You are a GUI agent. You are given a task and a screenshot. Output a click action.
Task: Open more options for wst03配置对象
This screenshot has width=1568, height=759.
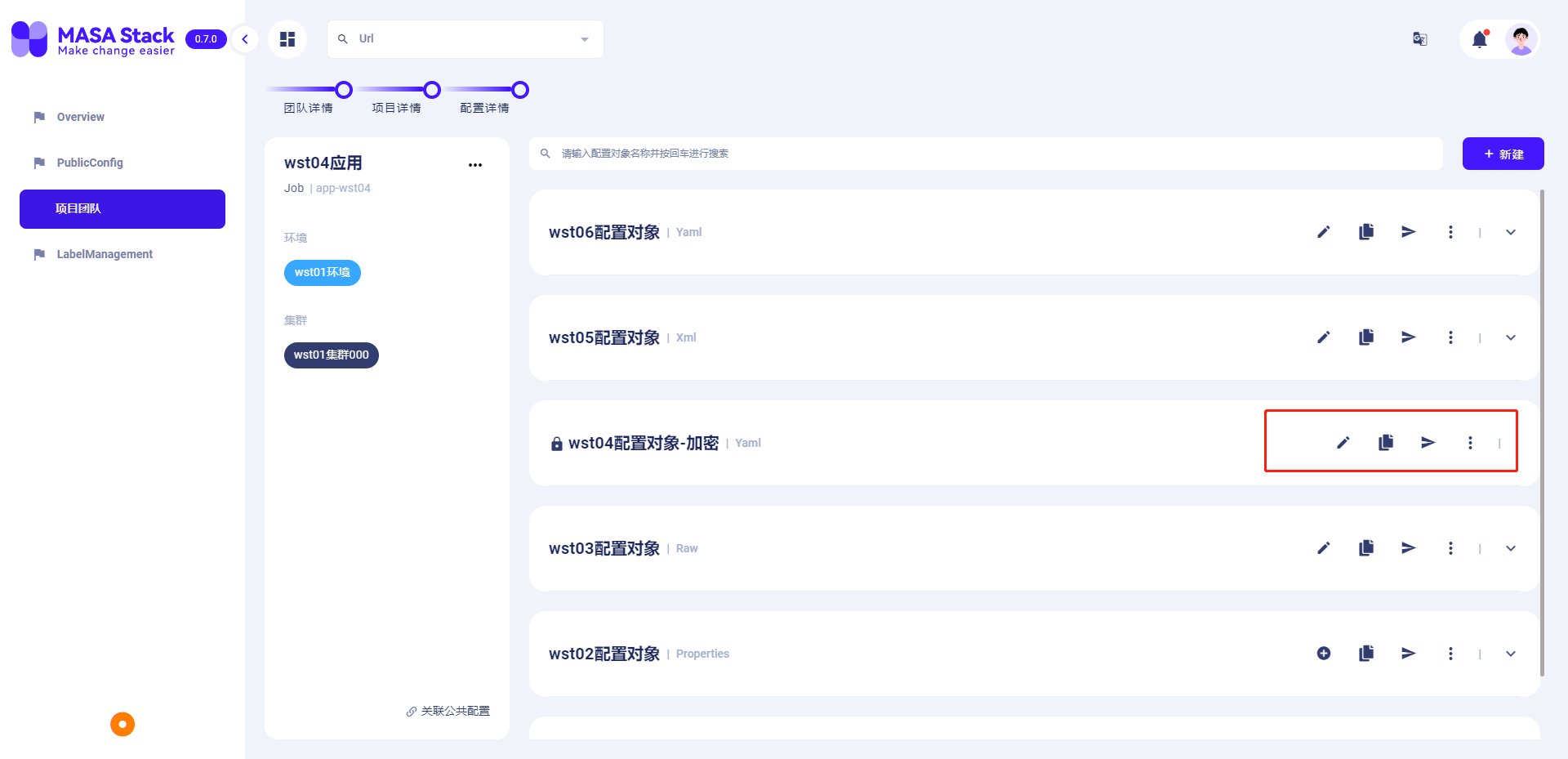point(1450,548)
